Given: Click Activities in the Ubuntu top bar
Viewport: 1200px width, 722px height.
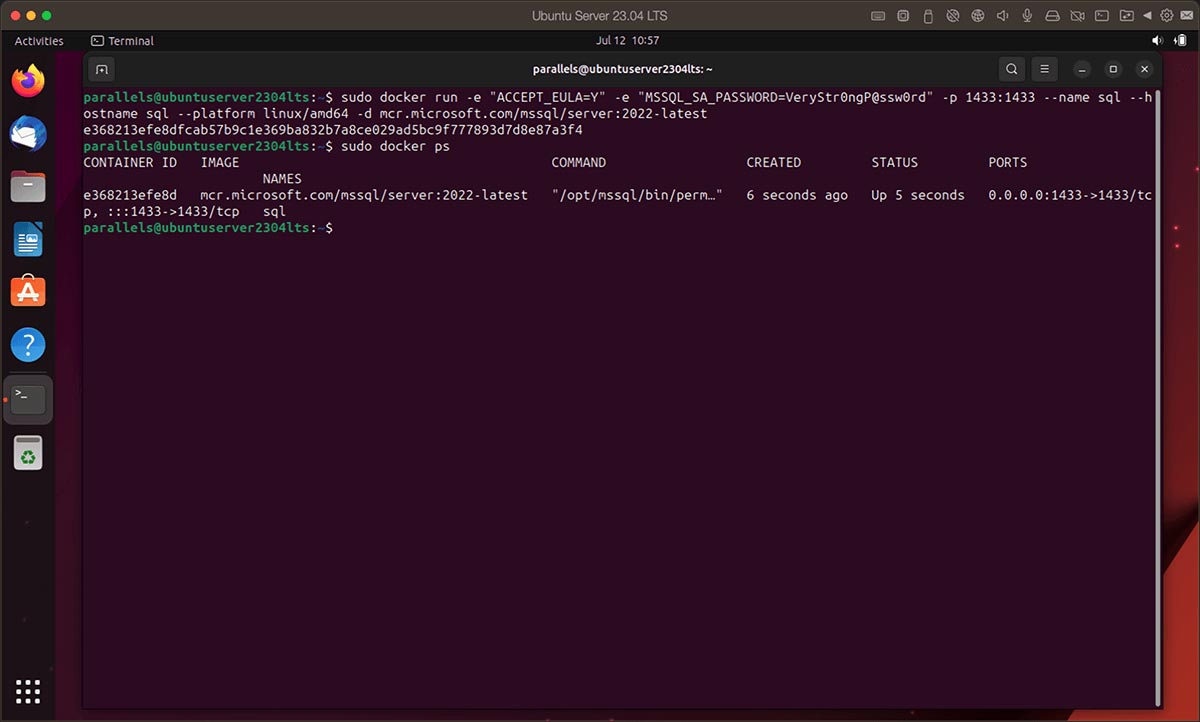Looking at the screenshot, I should 38,41.
